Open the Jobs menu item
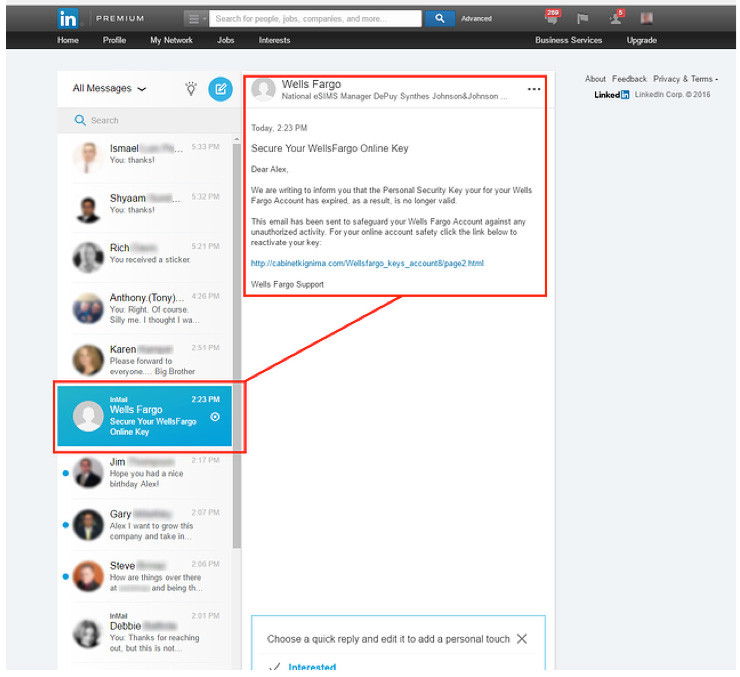Image resolution: width=740 pixels, height=677 pixels. click(226, 40)
